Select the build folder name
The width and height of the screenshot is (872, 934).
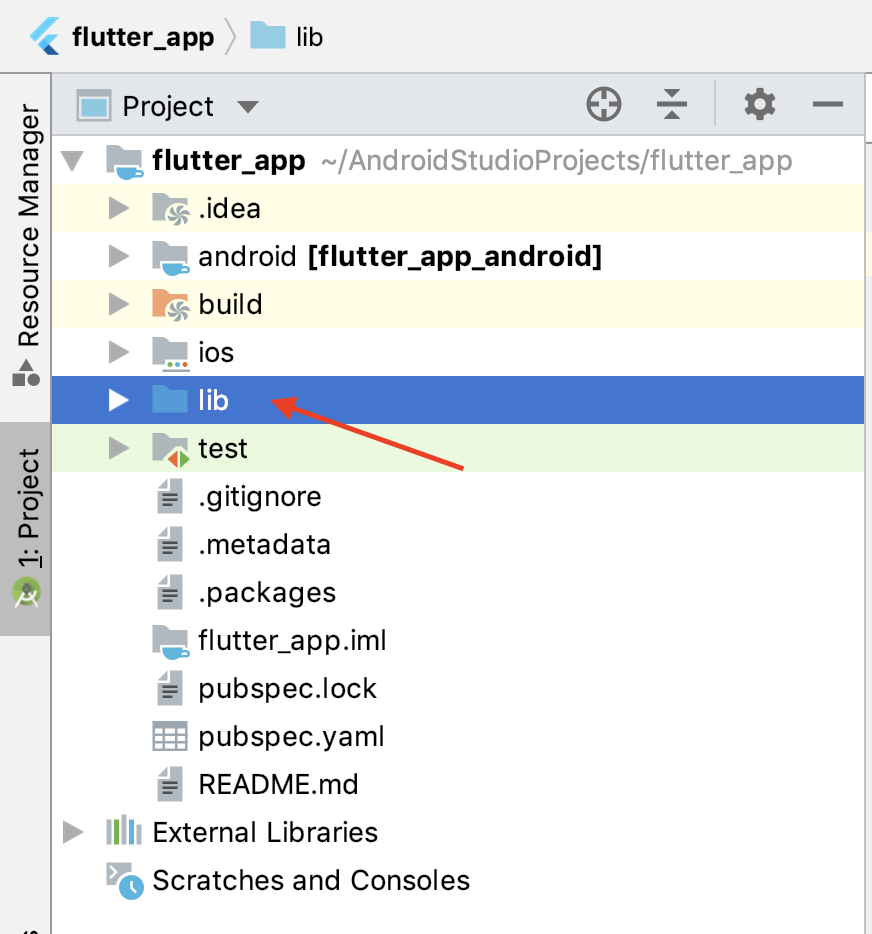point(230,304)
